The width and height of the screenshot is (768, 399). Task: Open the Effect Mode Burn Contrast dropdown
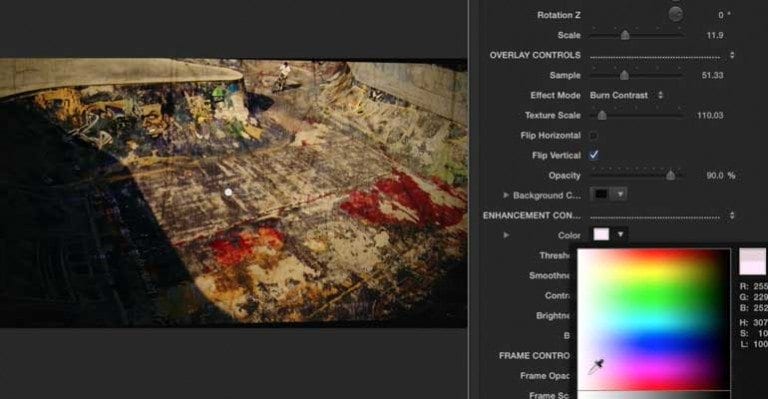(626, 95)
